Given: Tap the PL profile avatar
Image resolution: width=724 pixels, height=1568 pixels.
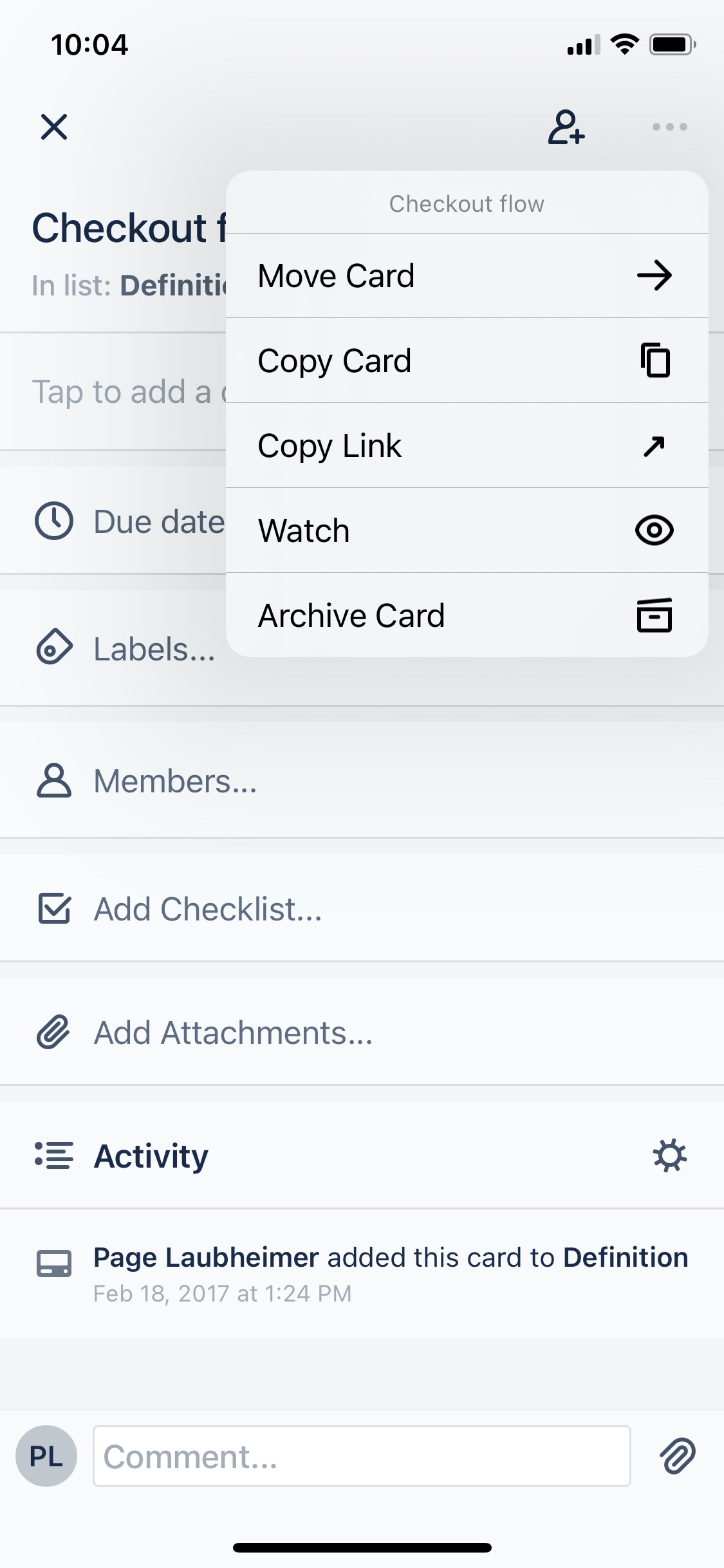Looking at the screenshot, I should (46, 1457).
